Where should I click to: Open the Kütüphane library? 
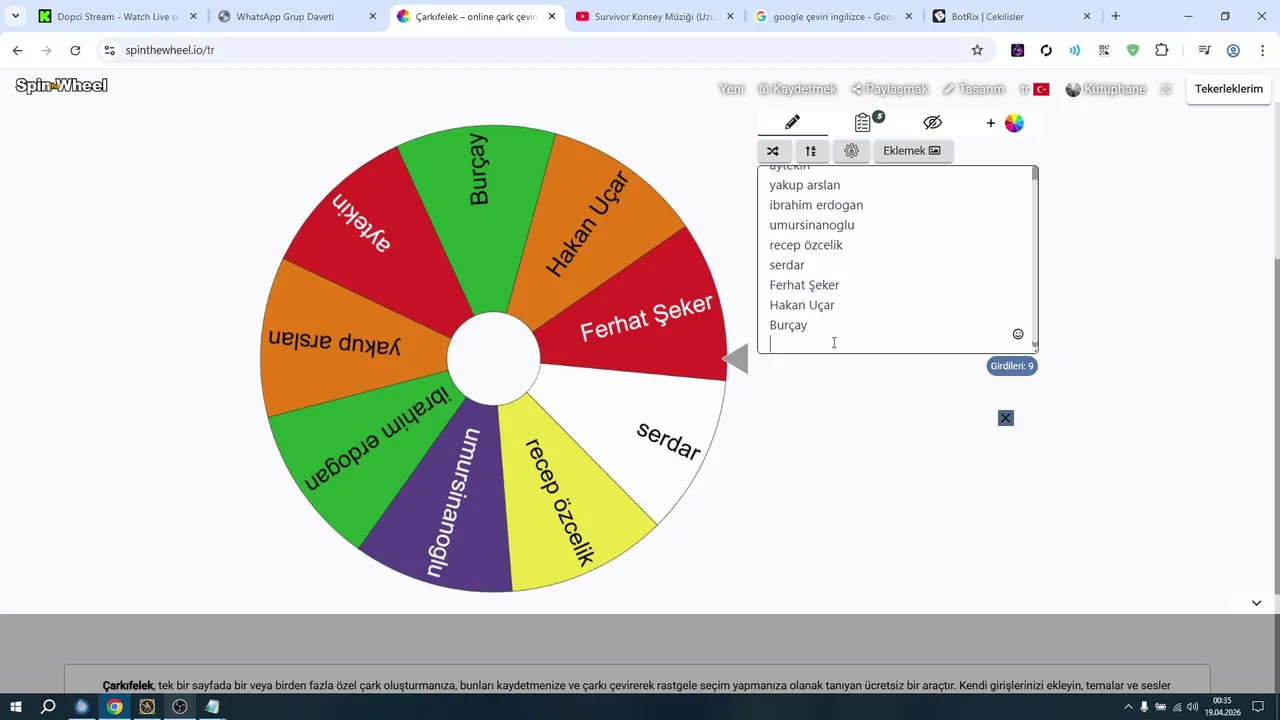1106,89
